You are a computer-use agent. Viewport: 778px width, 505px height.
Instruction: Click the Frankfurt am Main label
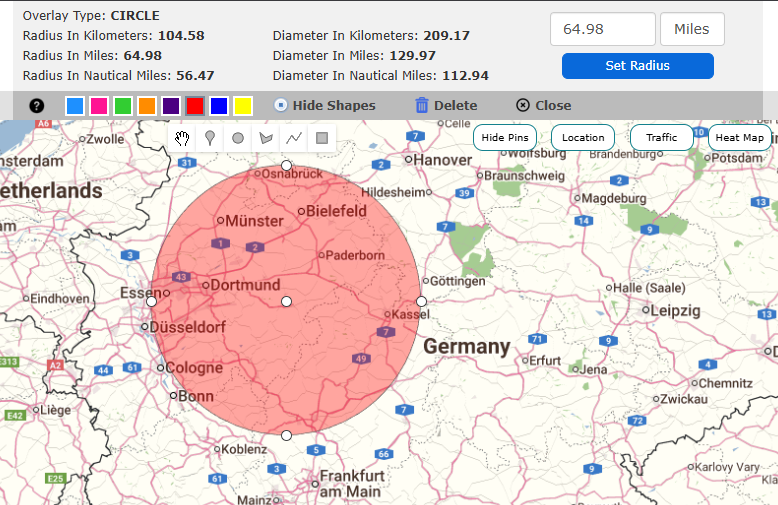point(351,484)
